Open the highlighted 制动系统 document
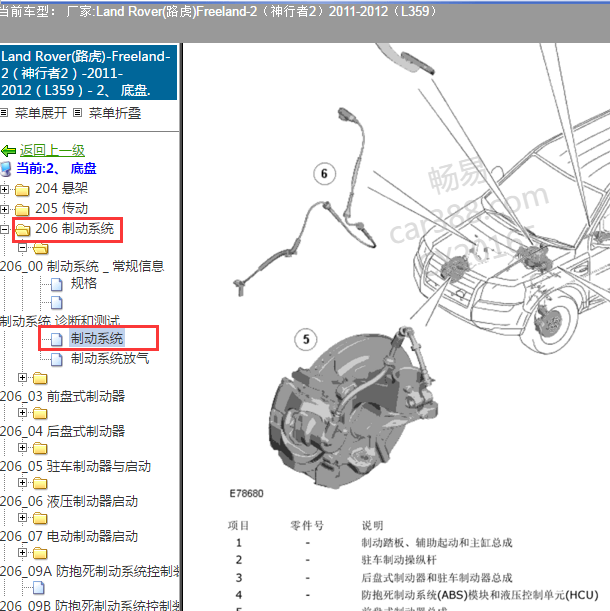Image resolution: width=610 pixels, height=611 pixels. (x=97, y=338)
